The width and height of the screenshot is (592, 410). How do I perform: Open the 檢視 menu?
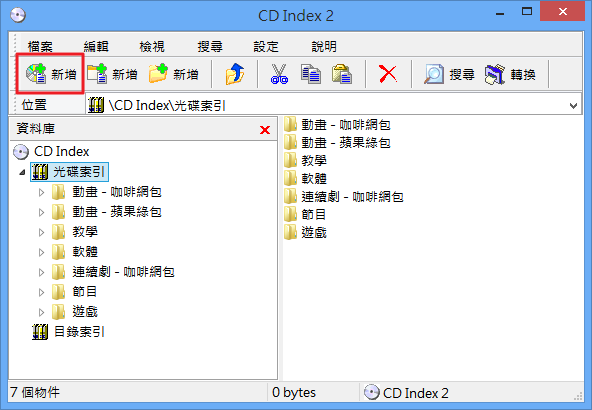click(x=152, y=47)
